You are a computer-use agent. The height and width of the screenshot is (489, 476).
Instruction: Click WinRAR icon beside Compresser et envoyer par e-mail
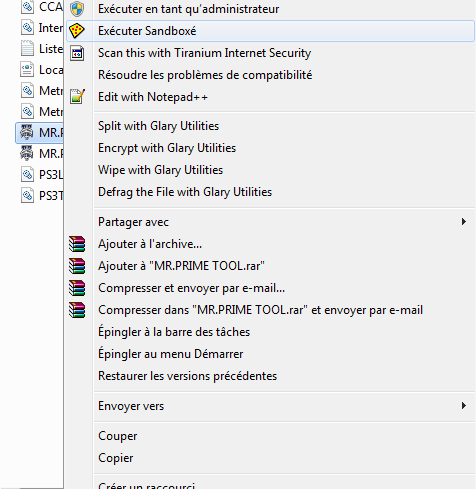point(77,288)
